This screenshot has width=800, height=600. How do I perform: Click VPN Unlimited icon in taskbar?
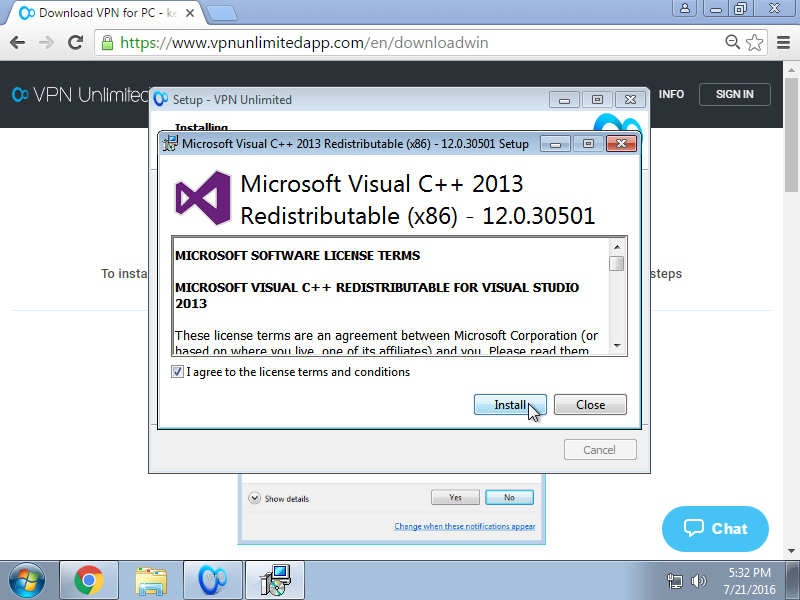[213, 580]
